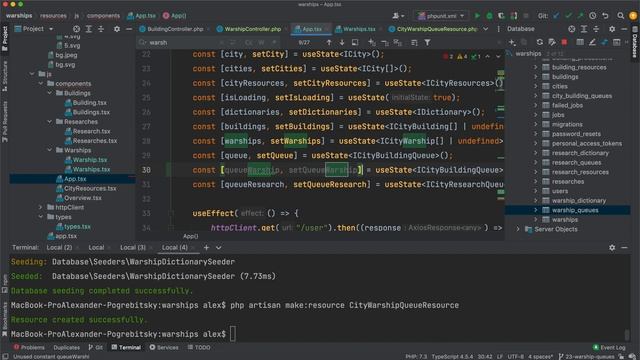Toggle Pull Requests tool window on left stripe
Image resolution: width=640 pixels, height=360 pixels.
pyautogui.click(x=4, y=122)
